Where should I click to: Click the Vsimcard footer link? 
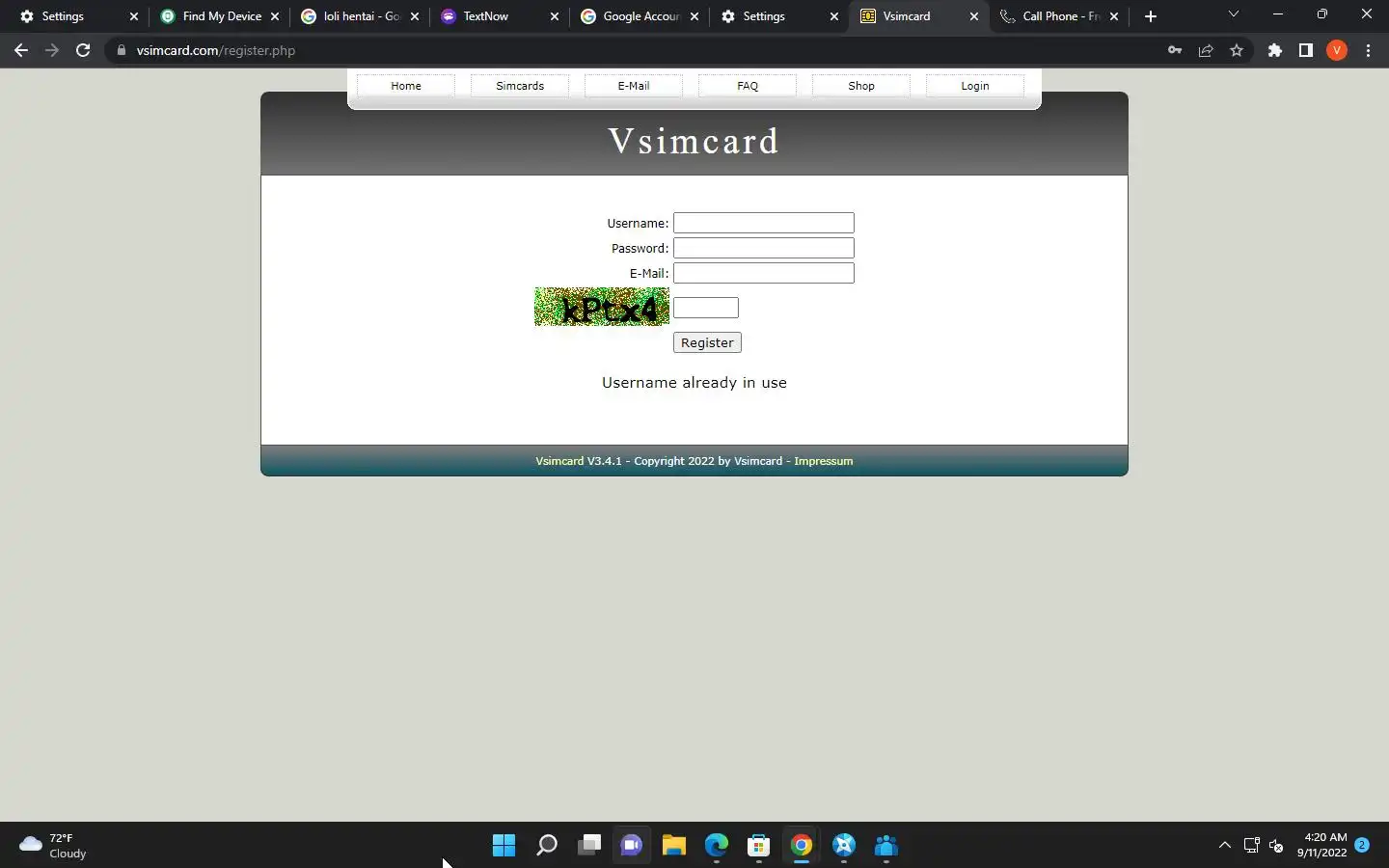point(559,461)
